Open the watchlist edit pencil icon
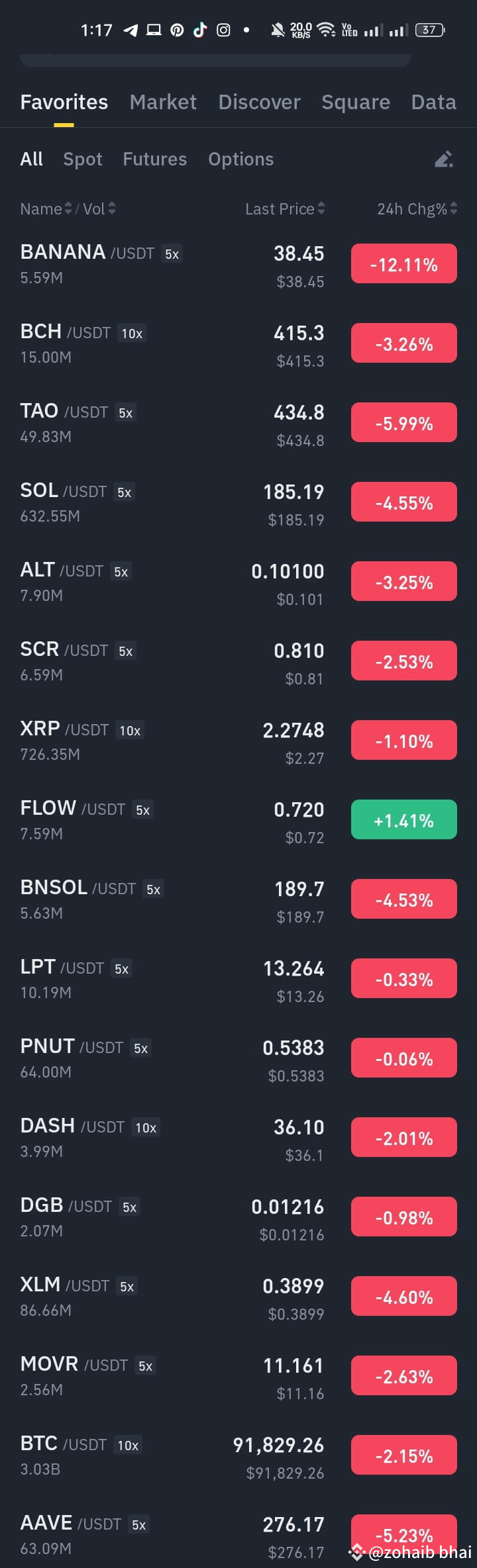The height and width of the screenshot is (1568, 477). point(443,159)
